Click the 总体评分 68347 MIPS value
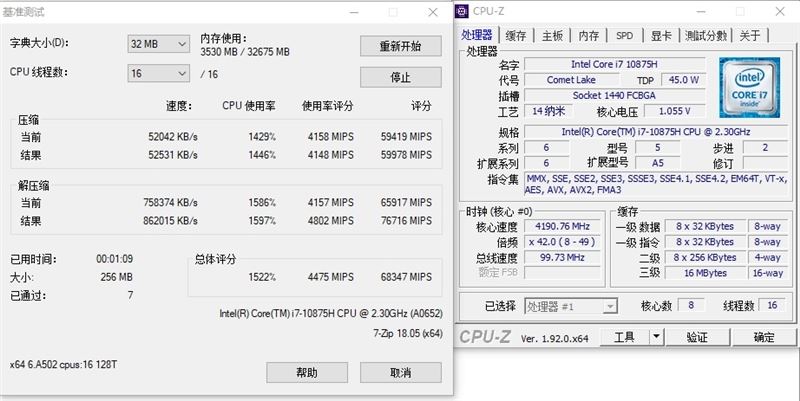Viewport: 800px width, 401px height. [x=406, y=277]
